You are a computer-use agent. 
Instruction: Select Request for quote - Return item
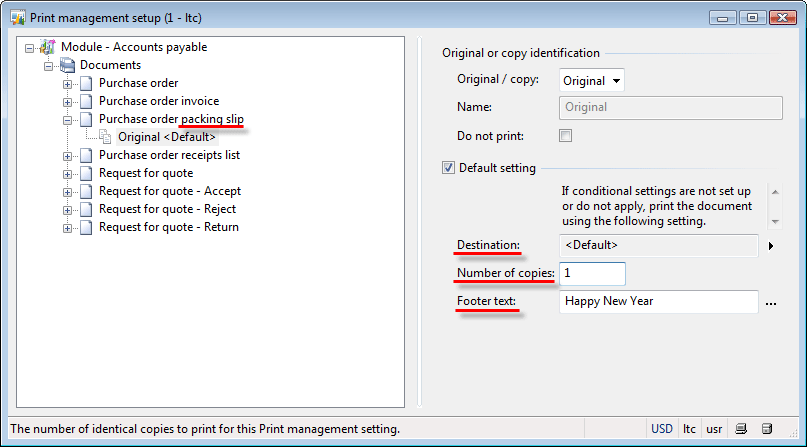[169, 227]
